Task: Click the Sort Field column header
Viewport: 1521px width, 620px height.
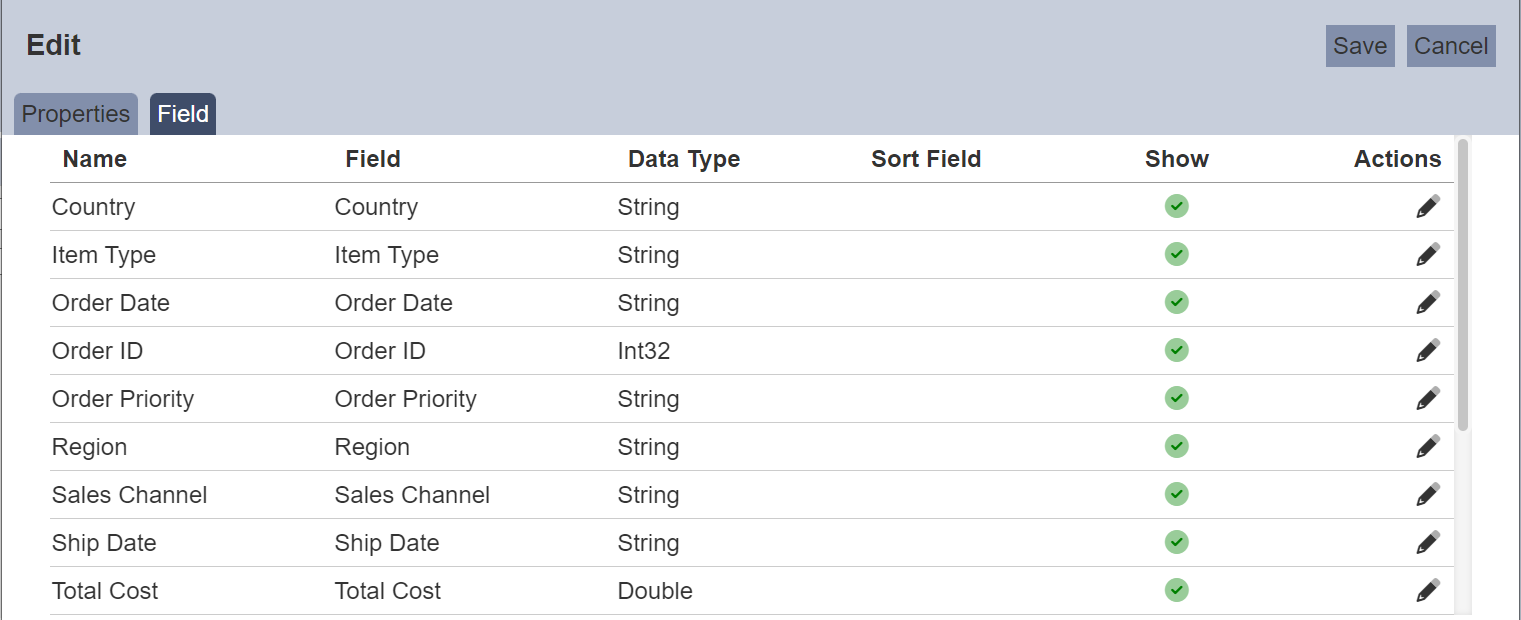Action: [926, 159]
